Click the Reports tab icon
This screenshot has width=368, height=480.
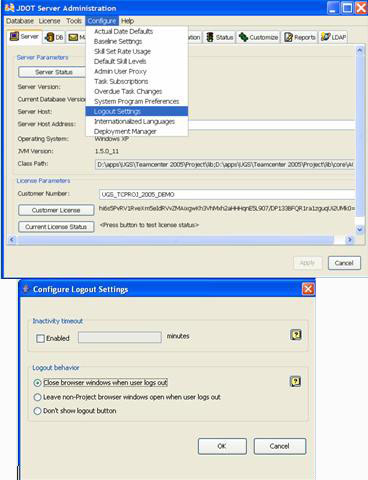(288, 37)
